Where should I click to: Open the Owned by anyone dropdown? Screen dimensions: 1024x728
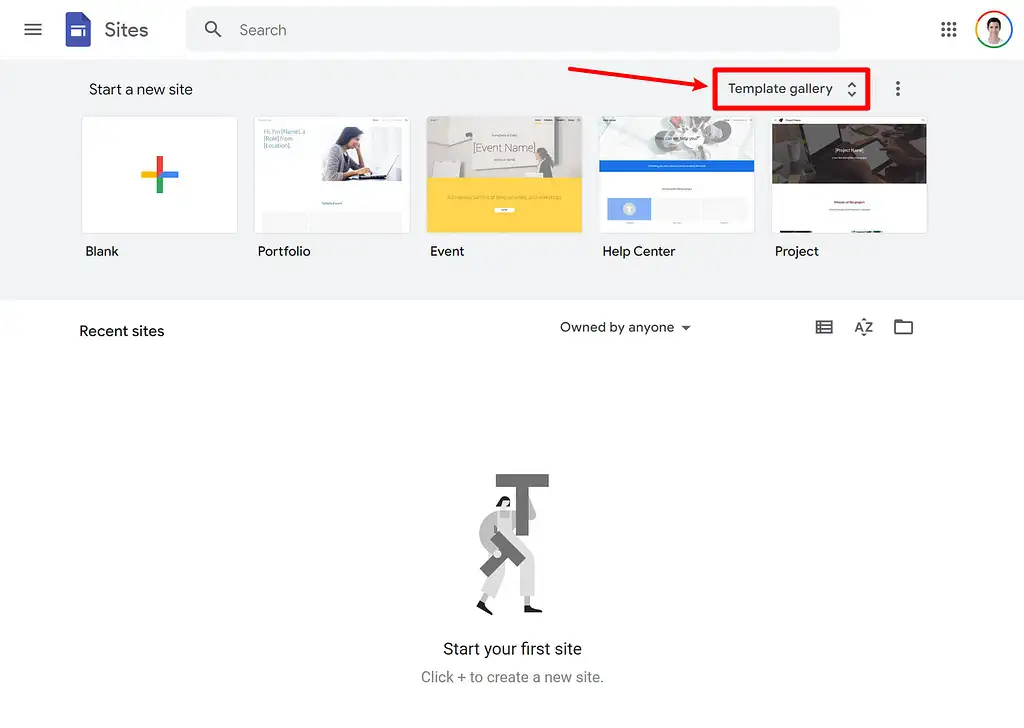(625, 327)
